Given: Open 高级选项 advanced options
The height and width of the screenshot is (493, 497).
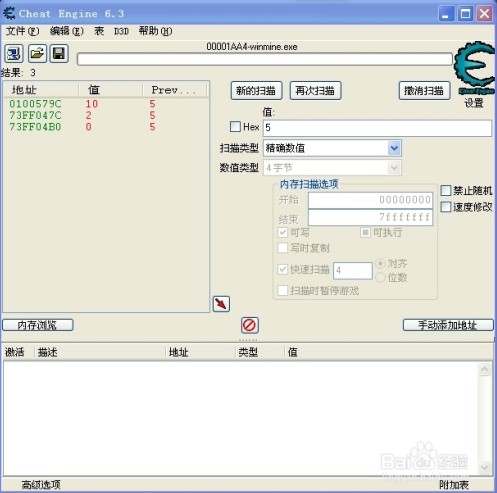Looking at the screenshot, I should click(41, 485).
